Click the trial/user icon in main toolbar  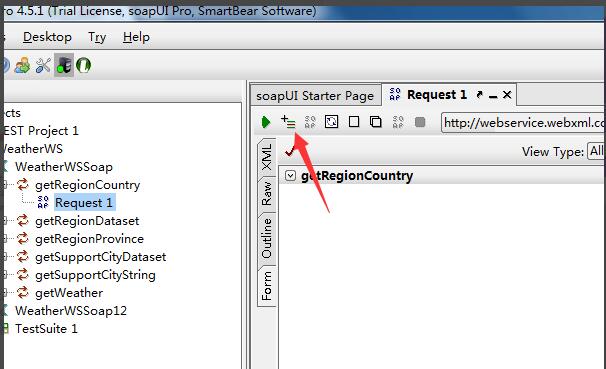22,65
